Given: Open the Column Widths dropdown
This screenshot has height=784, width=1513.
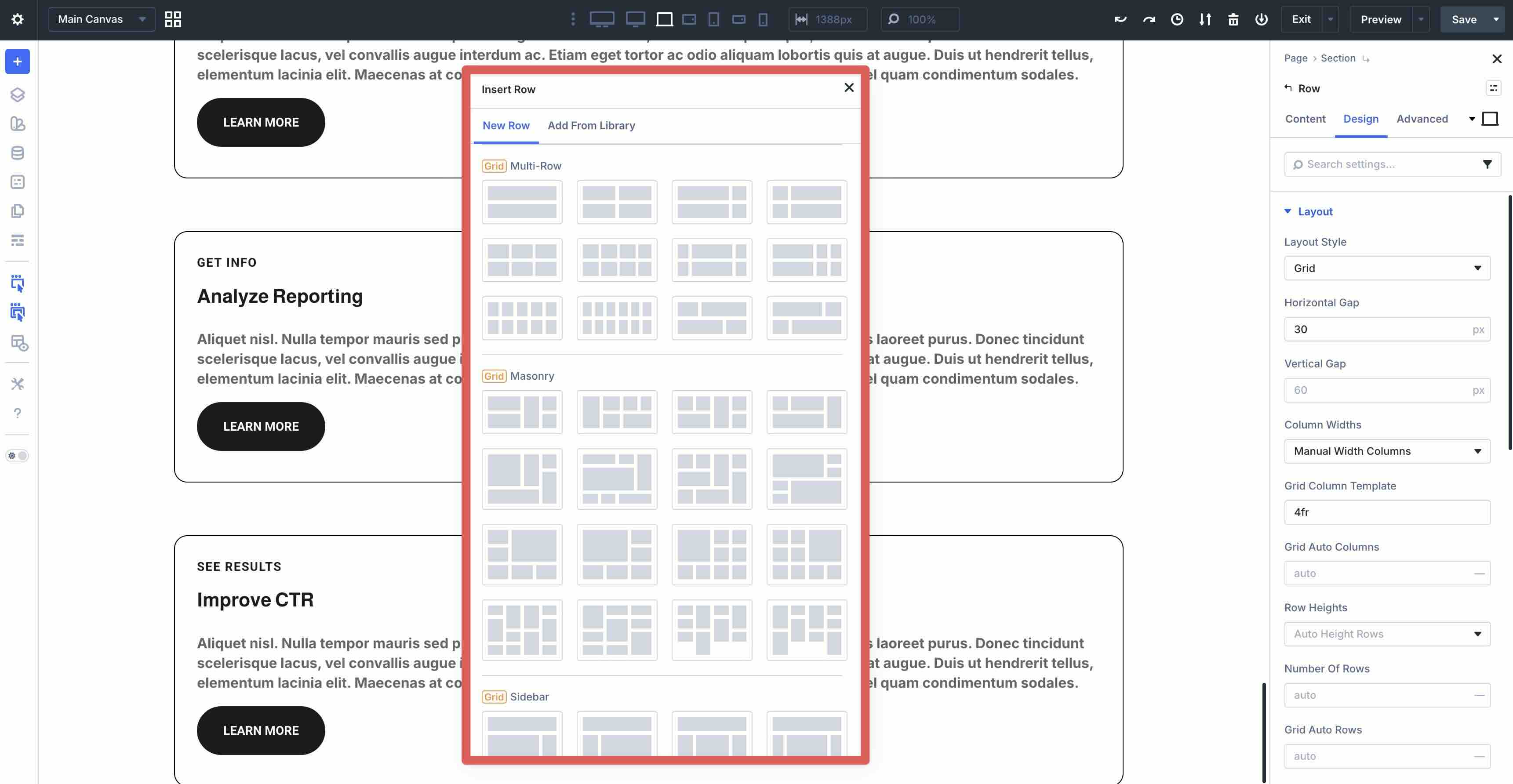Looking at the screenshot, I should (x=1387, y=451).
